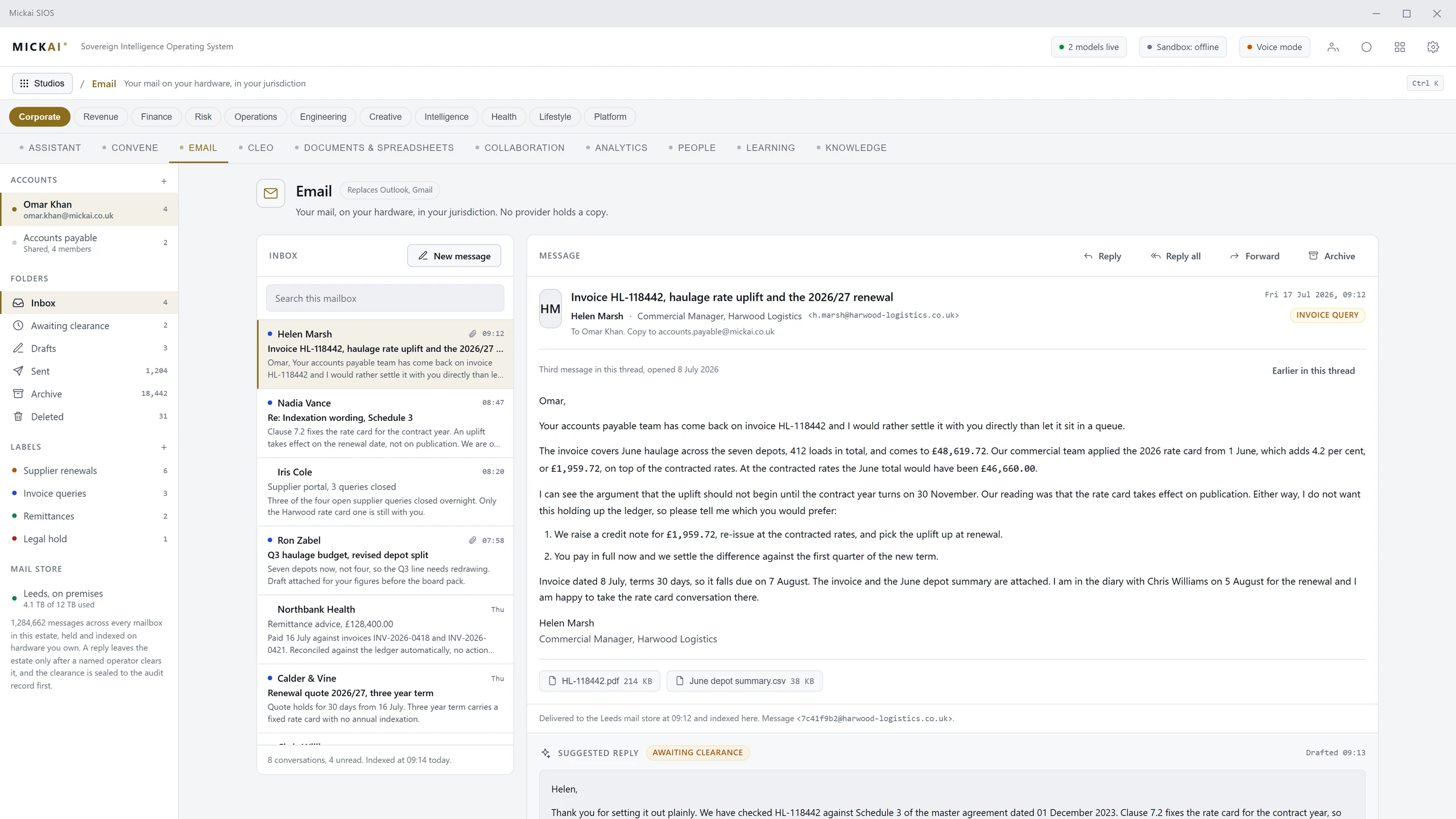Open Nadia Vance indexation wording email
Image resolution: width=1456 pixels, height=819 pixels.
pyautogui.click(x=385, y=423)
